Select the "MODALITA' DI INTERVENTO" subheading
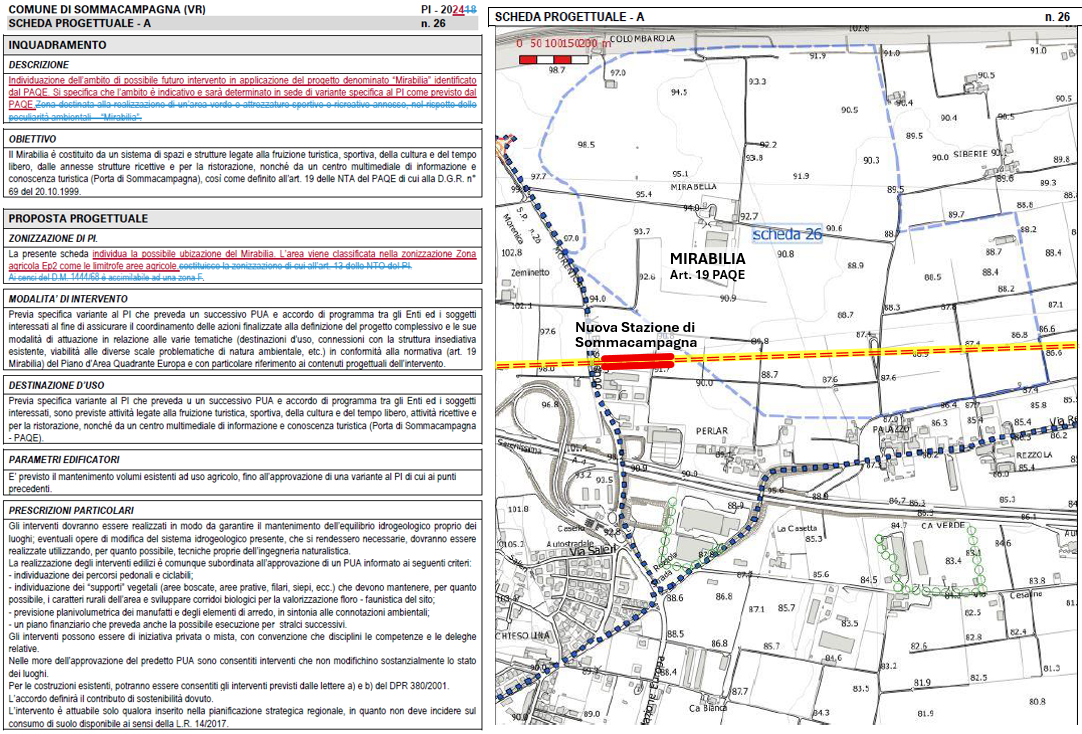The height and width of the screenshot is (734, 1082). pyautogui.click(x=68, y=299)
